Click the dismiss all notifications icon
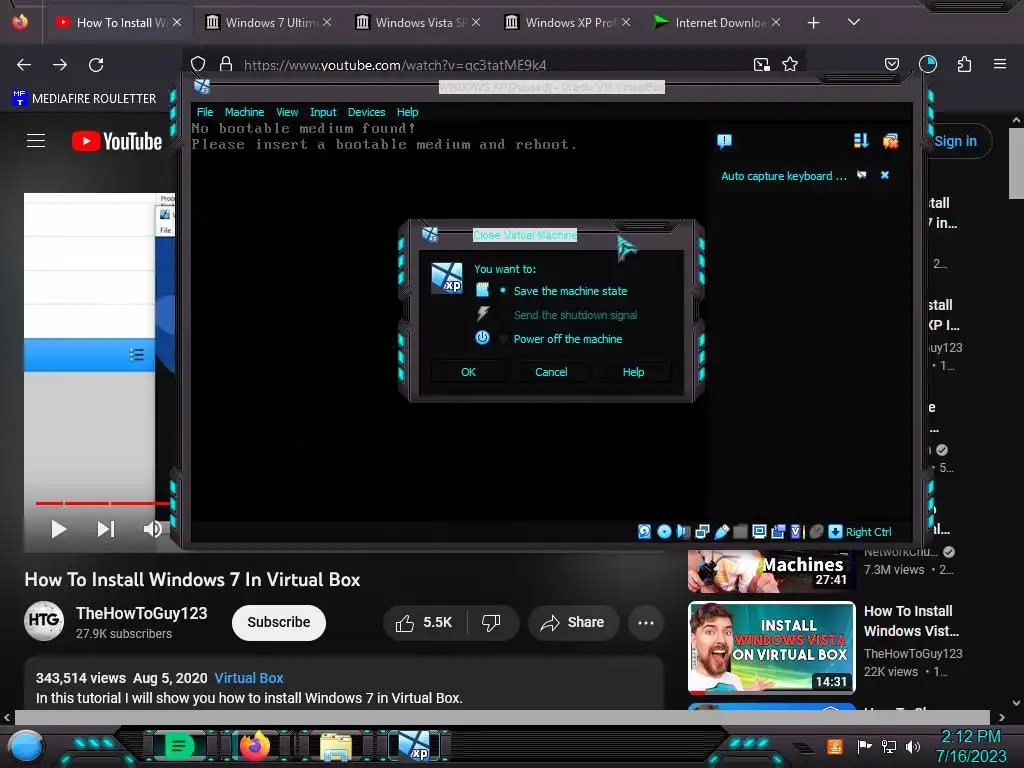The width and height of the screenshot is (1024, 768). pyautogui.click(x=890, y=141)
